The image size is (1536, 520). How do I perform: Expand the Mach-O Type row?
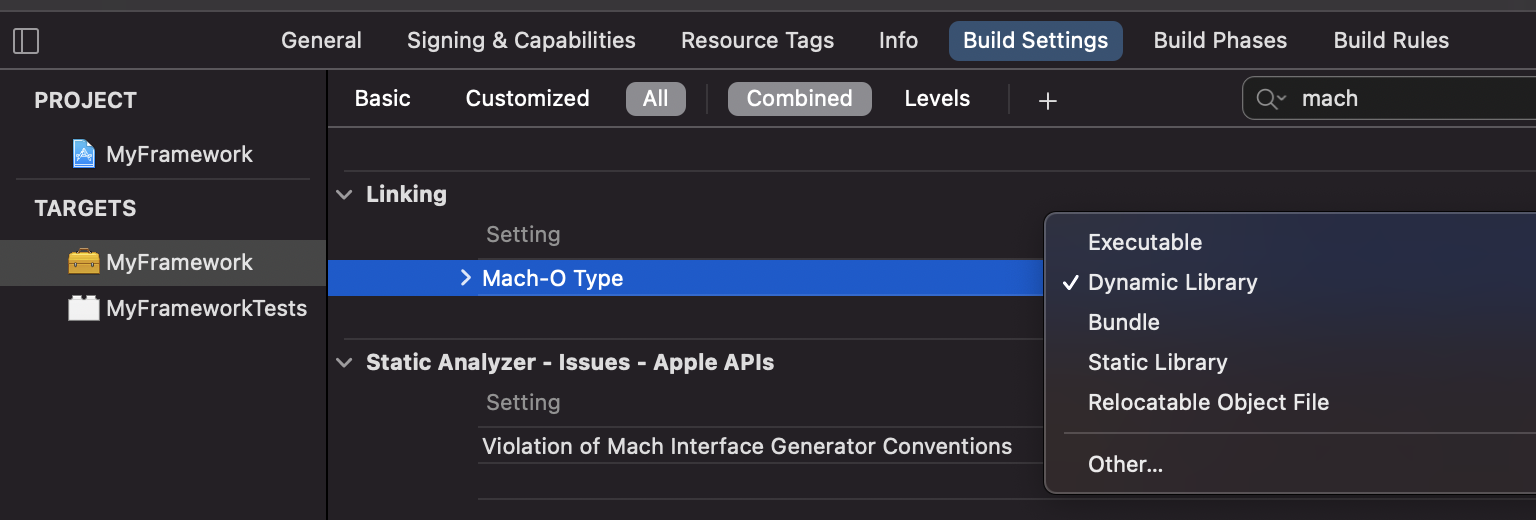(465, 278)
